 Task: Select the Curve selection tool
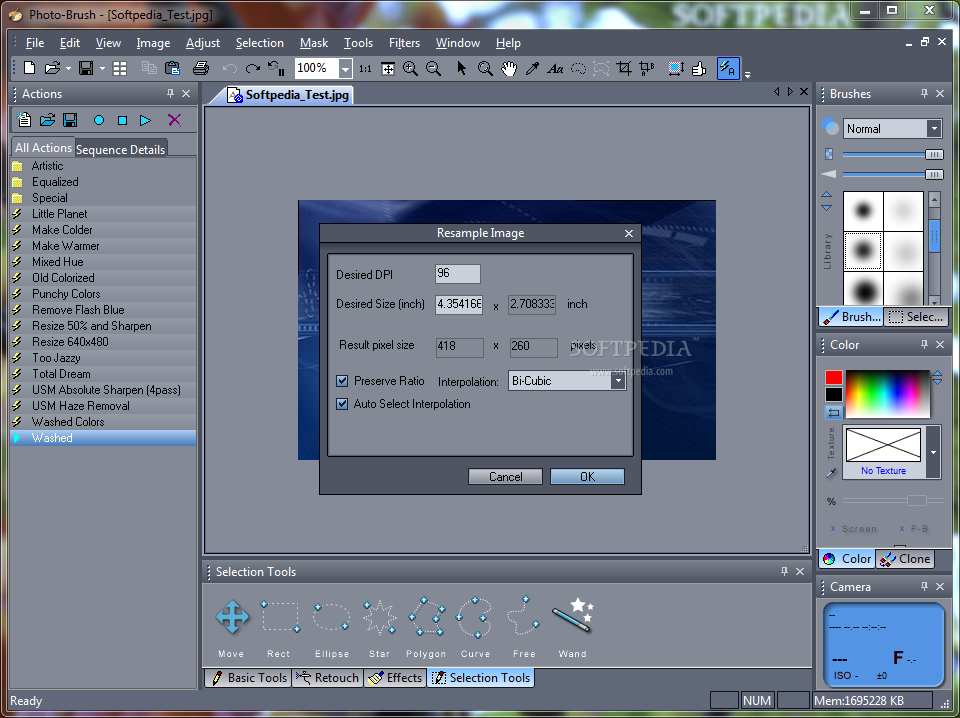[474, 617]
